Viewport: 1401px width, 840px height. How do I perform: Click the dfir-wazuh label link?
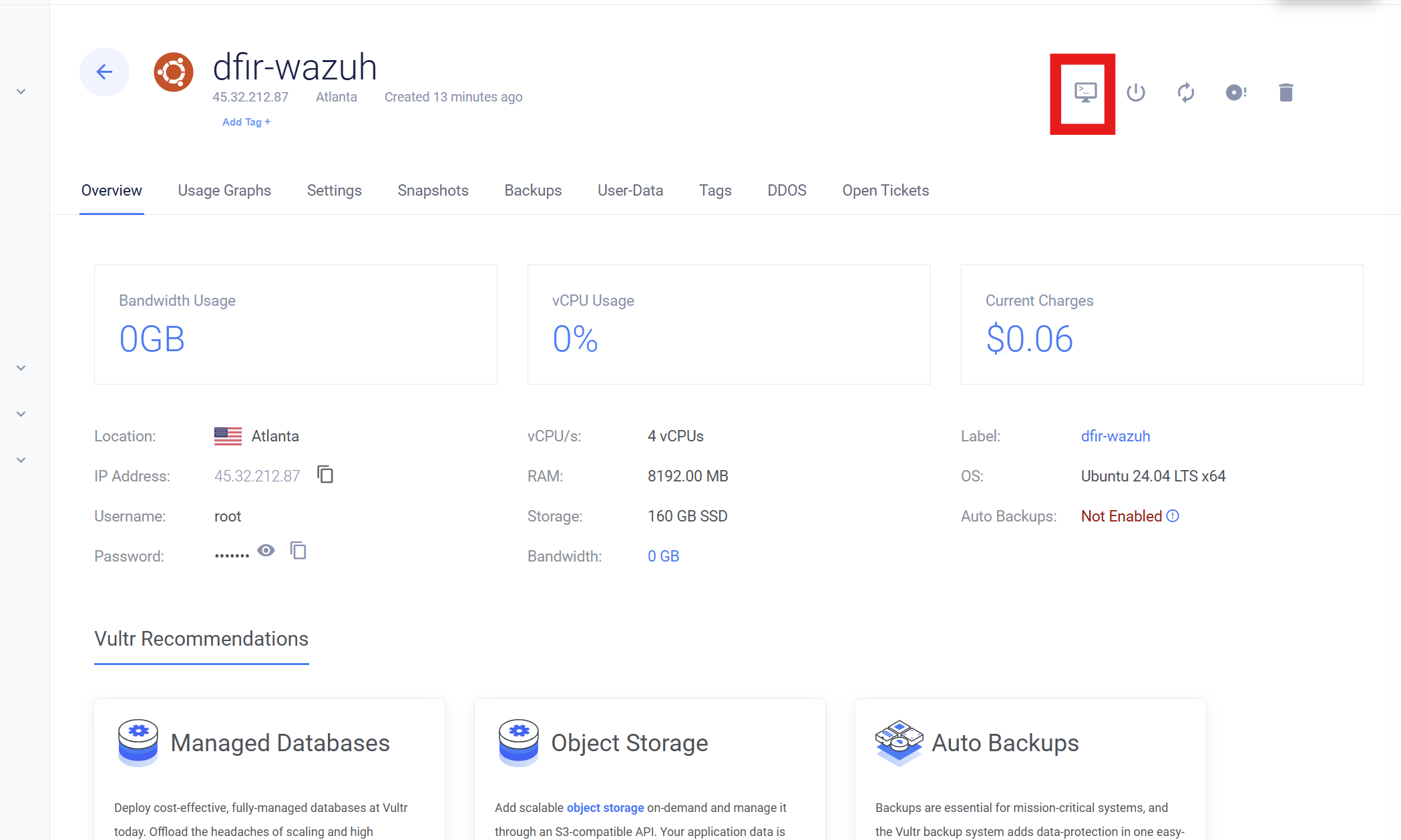coord(1115,436)
